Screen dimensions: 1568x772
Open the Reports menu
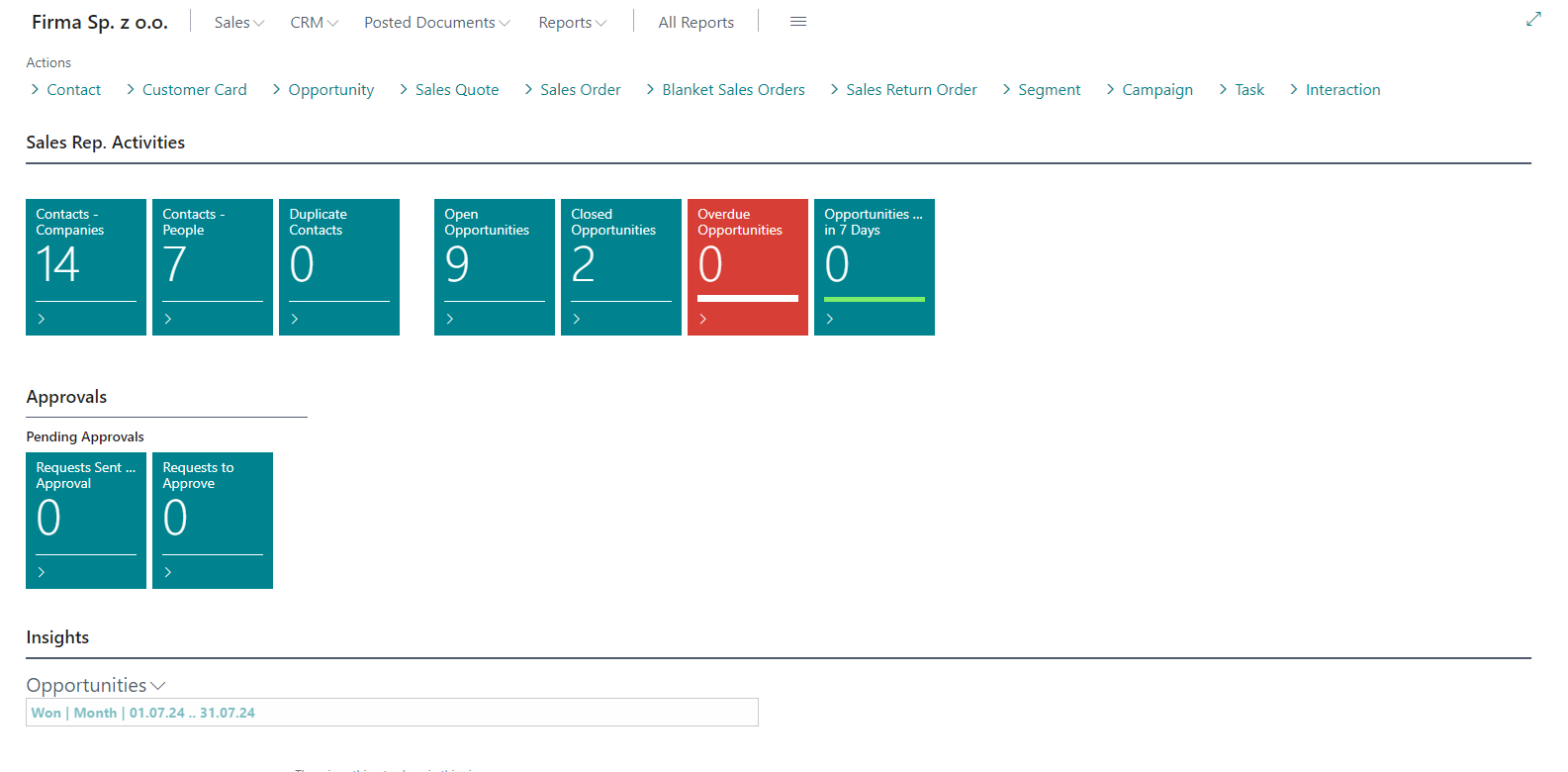[572, 23]
